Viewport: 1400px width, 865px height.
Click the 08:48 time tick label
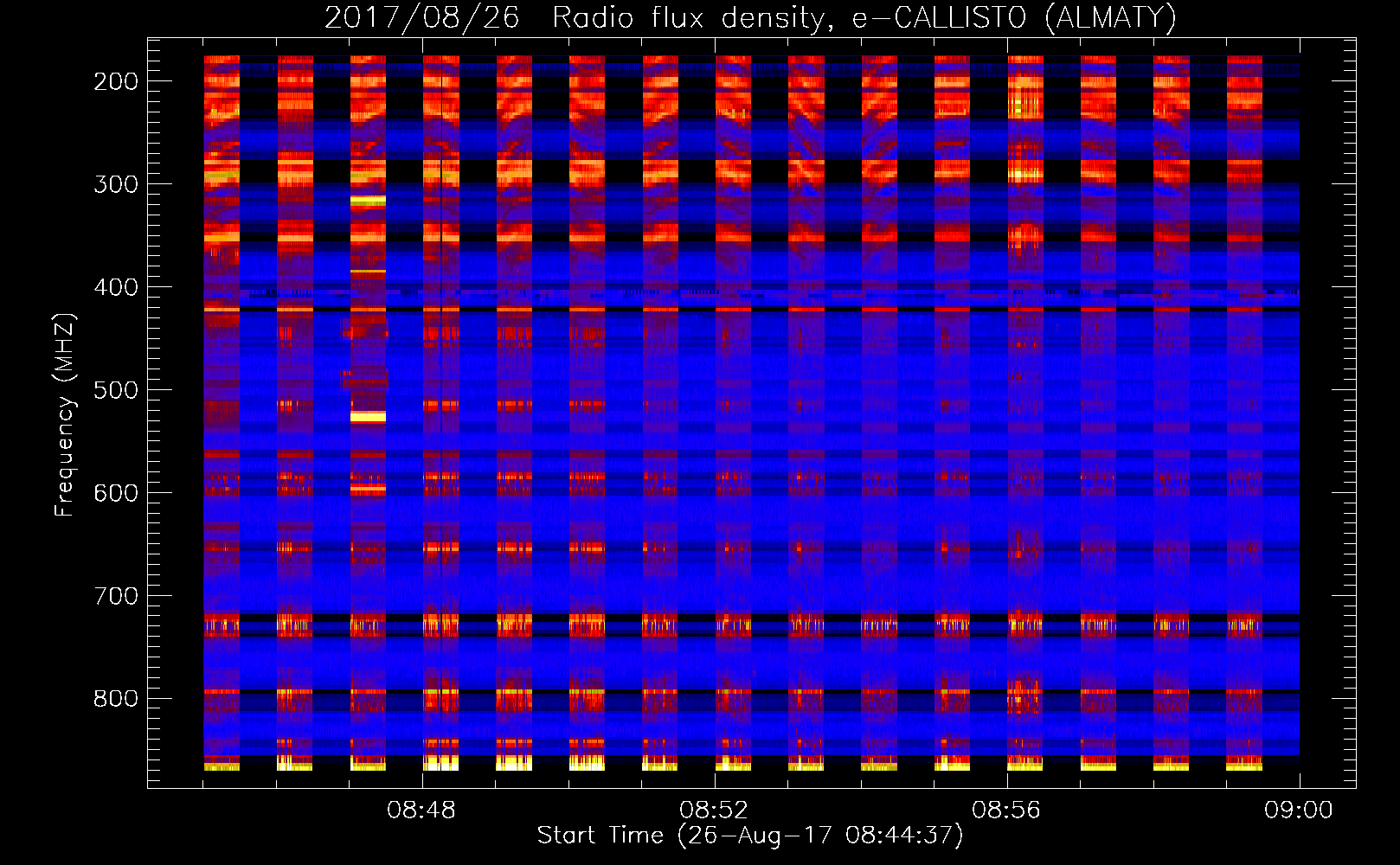coord(421,811)
